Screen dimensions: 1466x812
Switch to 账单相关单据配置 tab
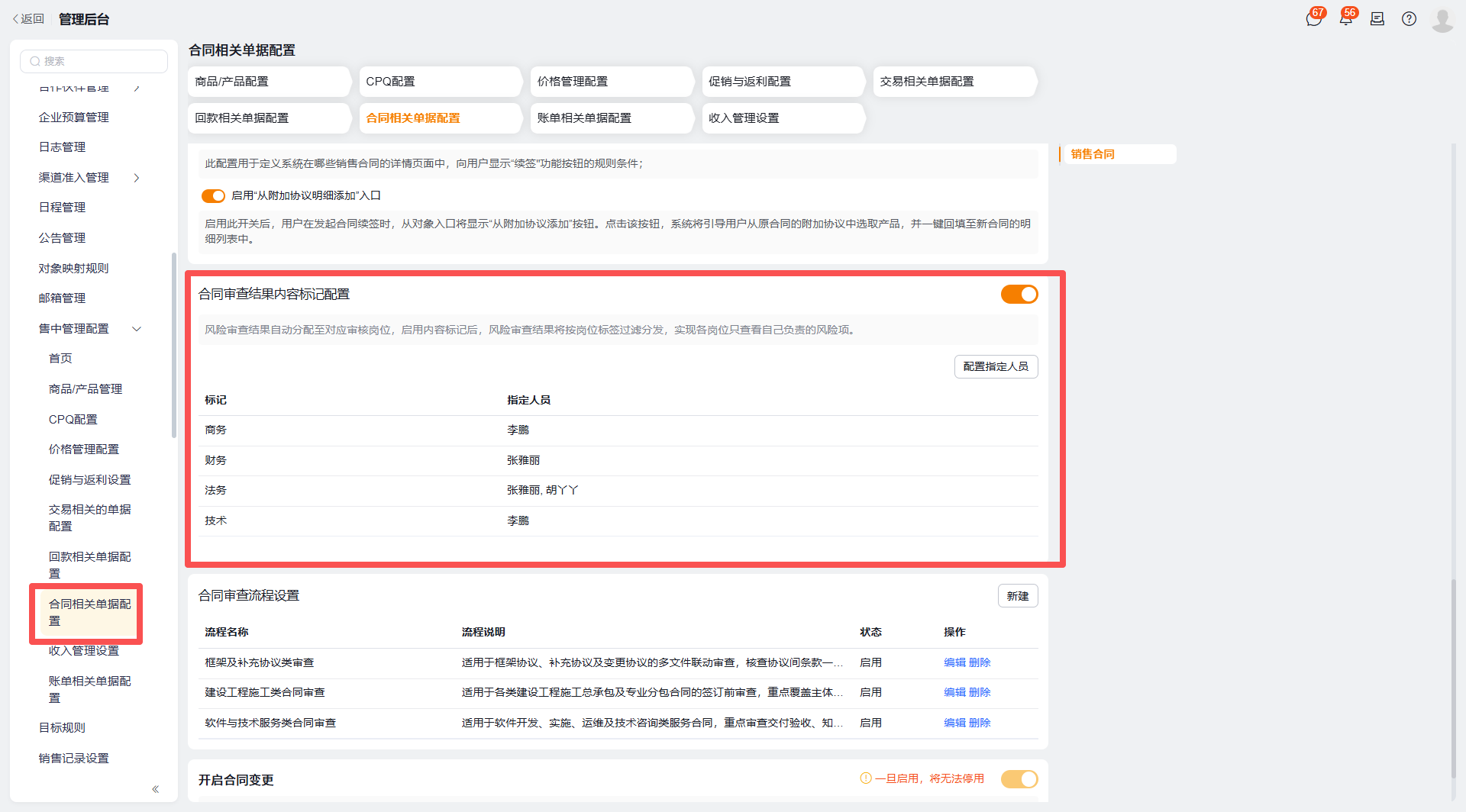(612, 118)
